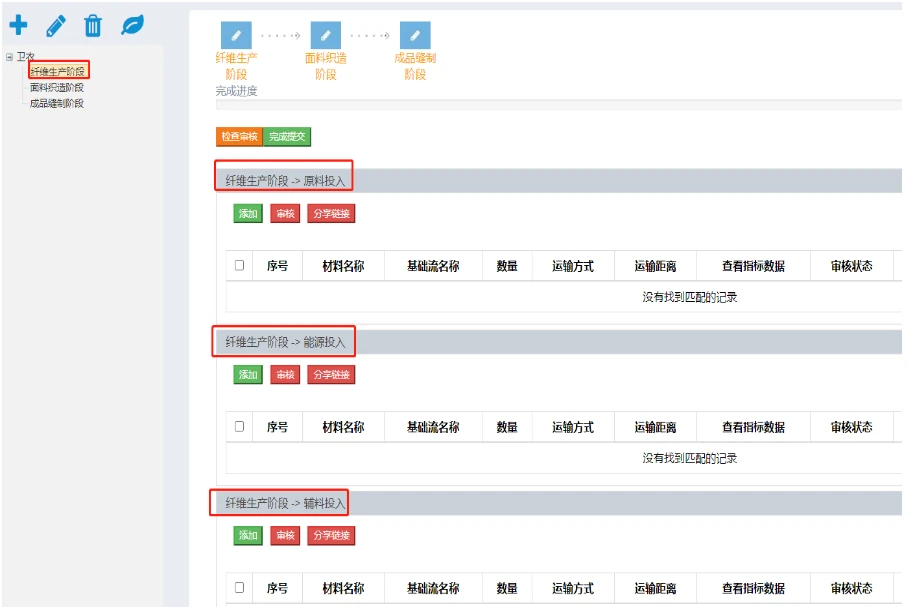This screenshot has height=607, width=909.
Task: Click 材料名称 header in 原料投入 table
Action: (343, 266)
